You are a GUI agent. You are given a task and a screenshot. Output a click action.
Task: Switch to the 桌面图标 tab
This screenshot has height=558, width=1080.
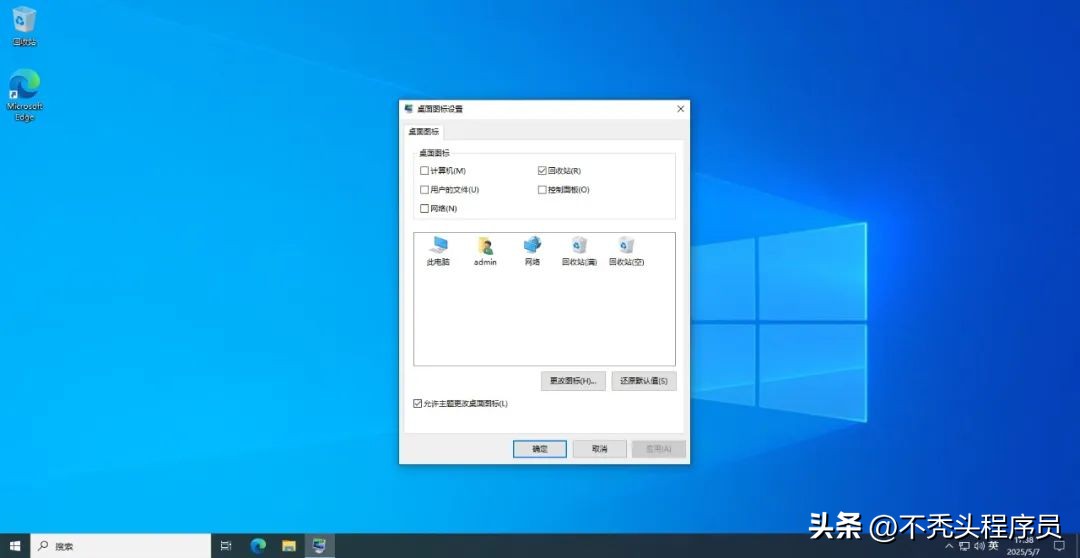point(423,131)
